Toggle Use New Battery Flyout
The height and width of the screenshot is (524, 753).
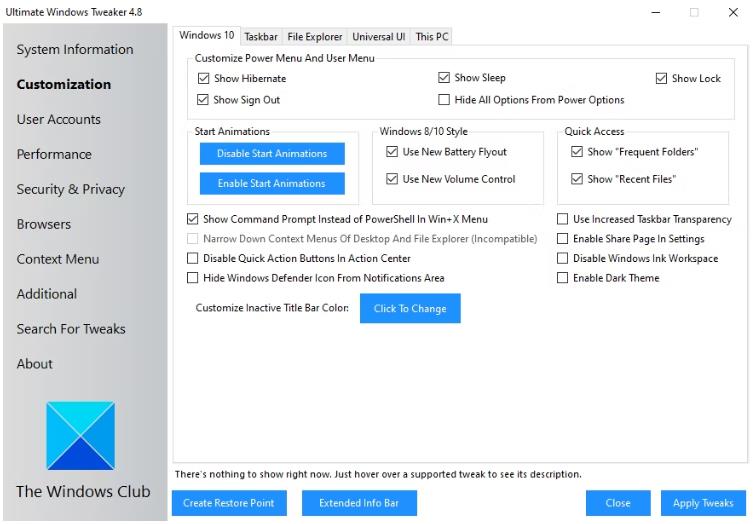click(392, 152)
